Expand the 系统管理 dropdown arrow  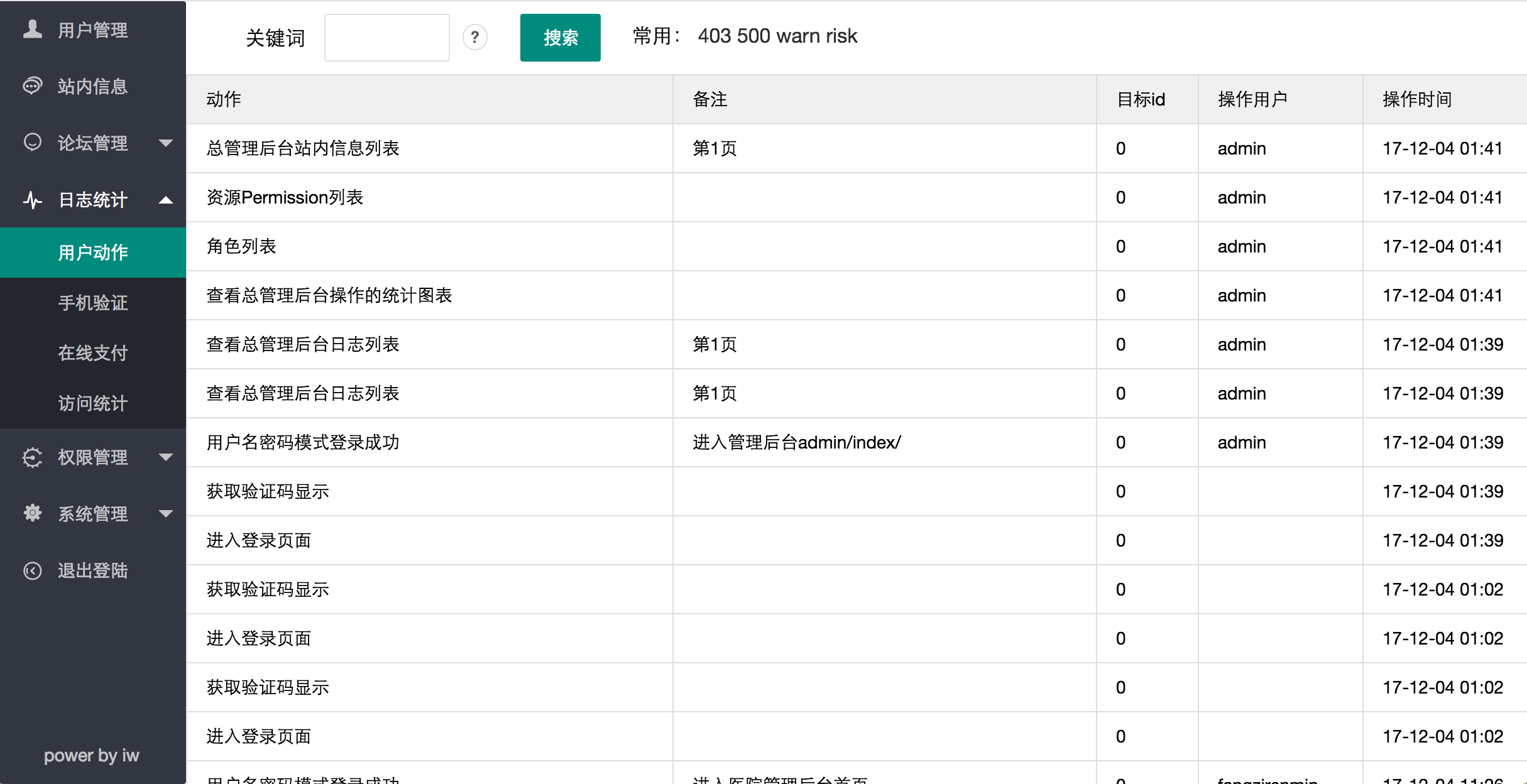pos(166,513)
